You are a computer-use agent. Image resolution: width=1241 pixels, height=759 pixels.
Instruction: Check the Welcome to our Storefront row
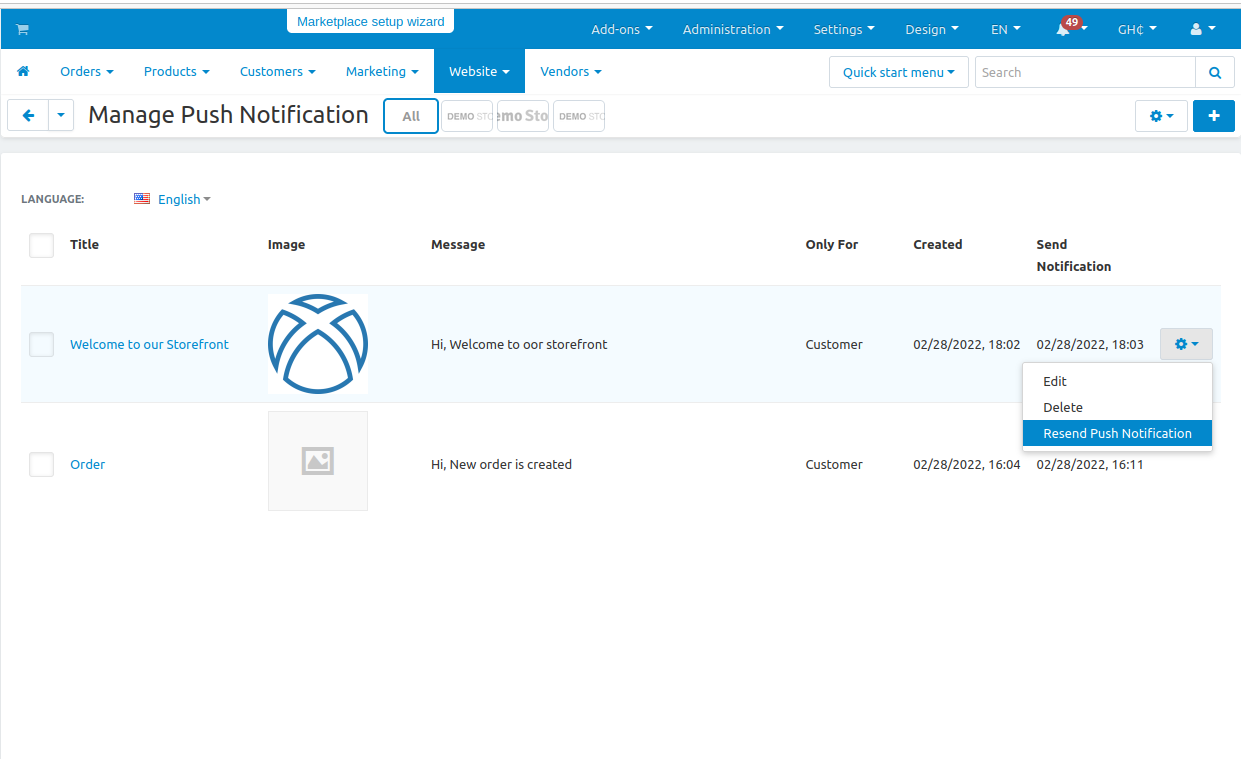click(41, 345)
